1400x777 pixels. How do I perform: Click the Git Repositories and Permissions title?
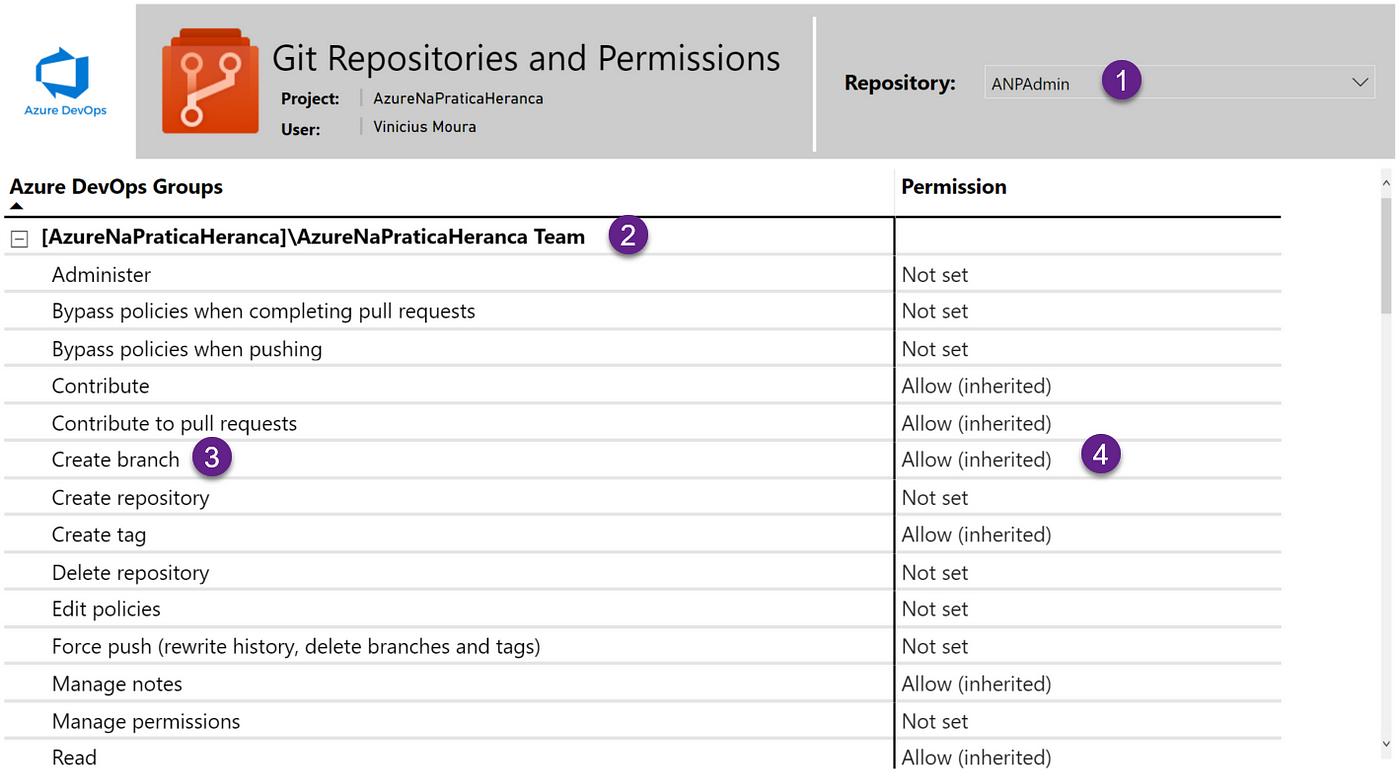coord(526,58)
